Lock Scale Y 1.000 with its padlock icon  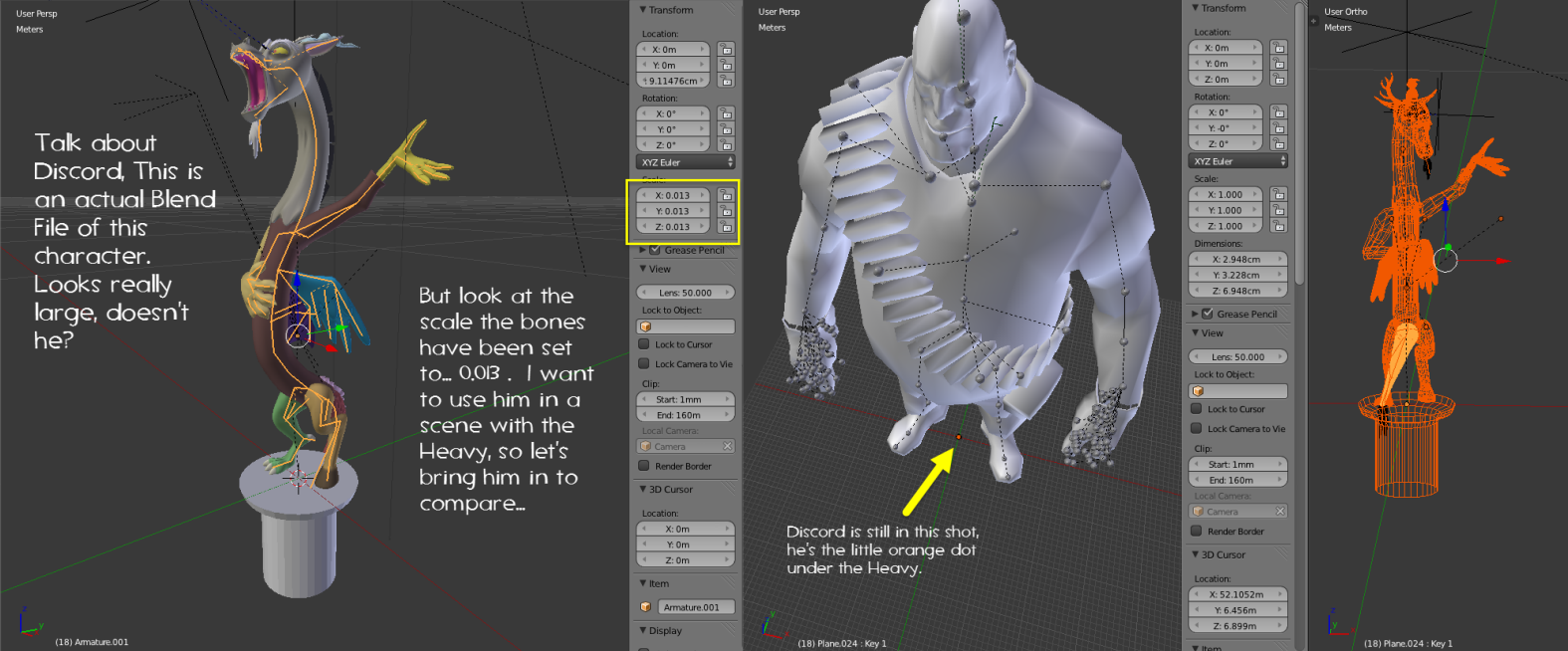[x=1279, y=210]
